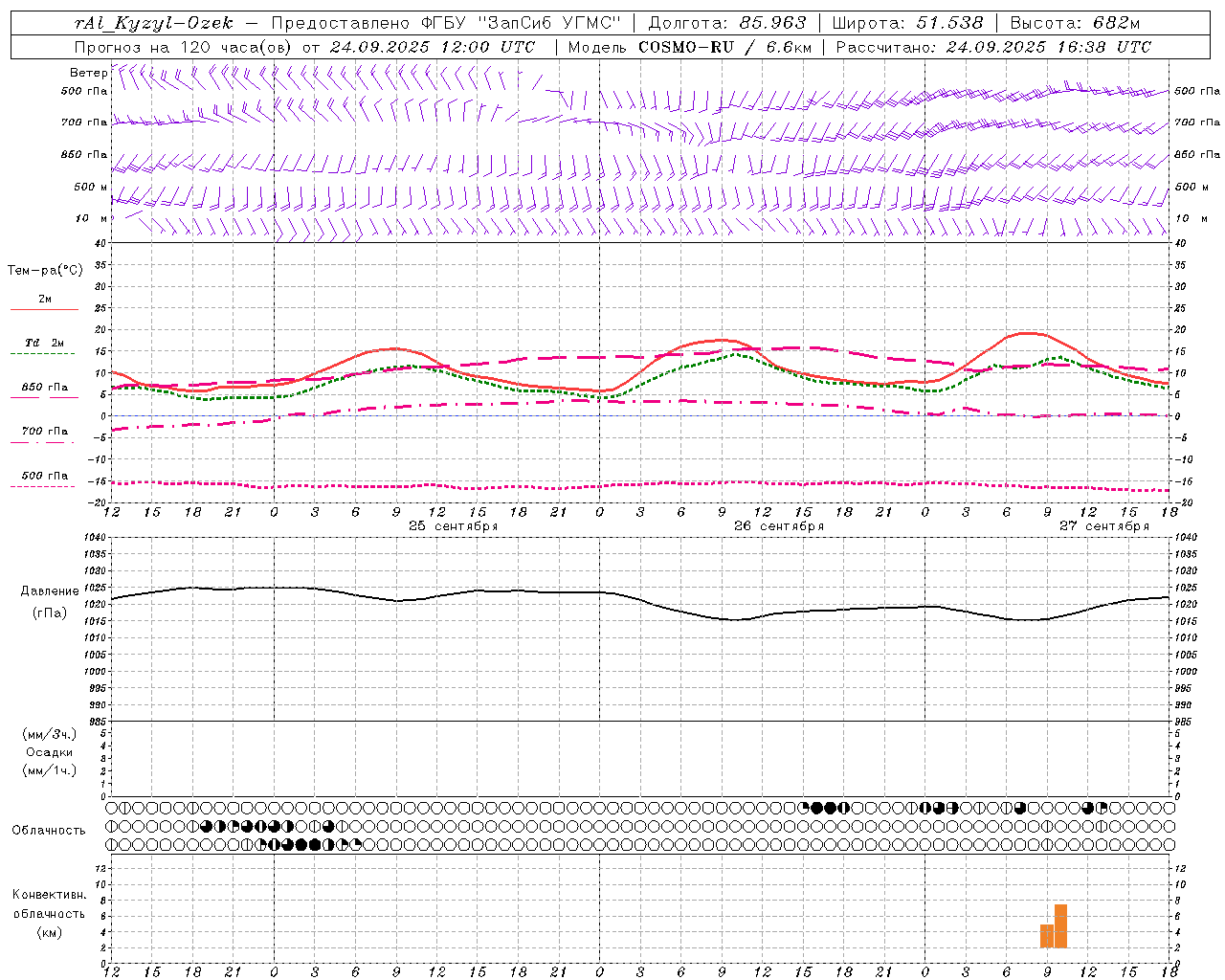The height and width of the screenshot is (980, 1225).
Task: Click the Облачность row label
Action: click(49, 831)
